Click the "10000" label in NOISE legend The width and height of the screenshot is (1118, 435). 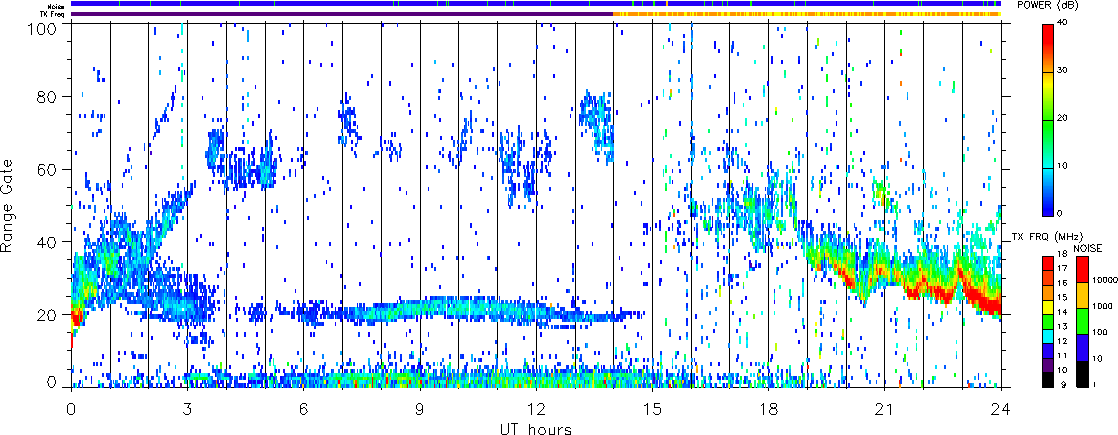pos(1104,281)
